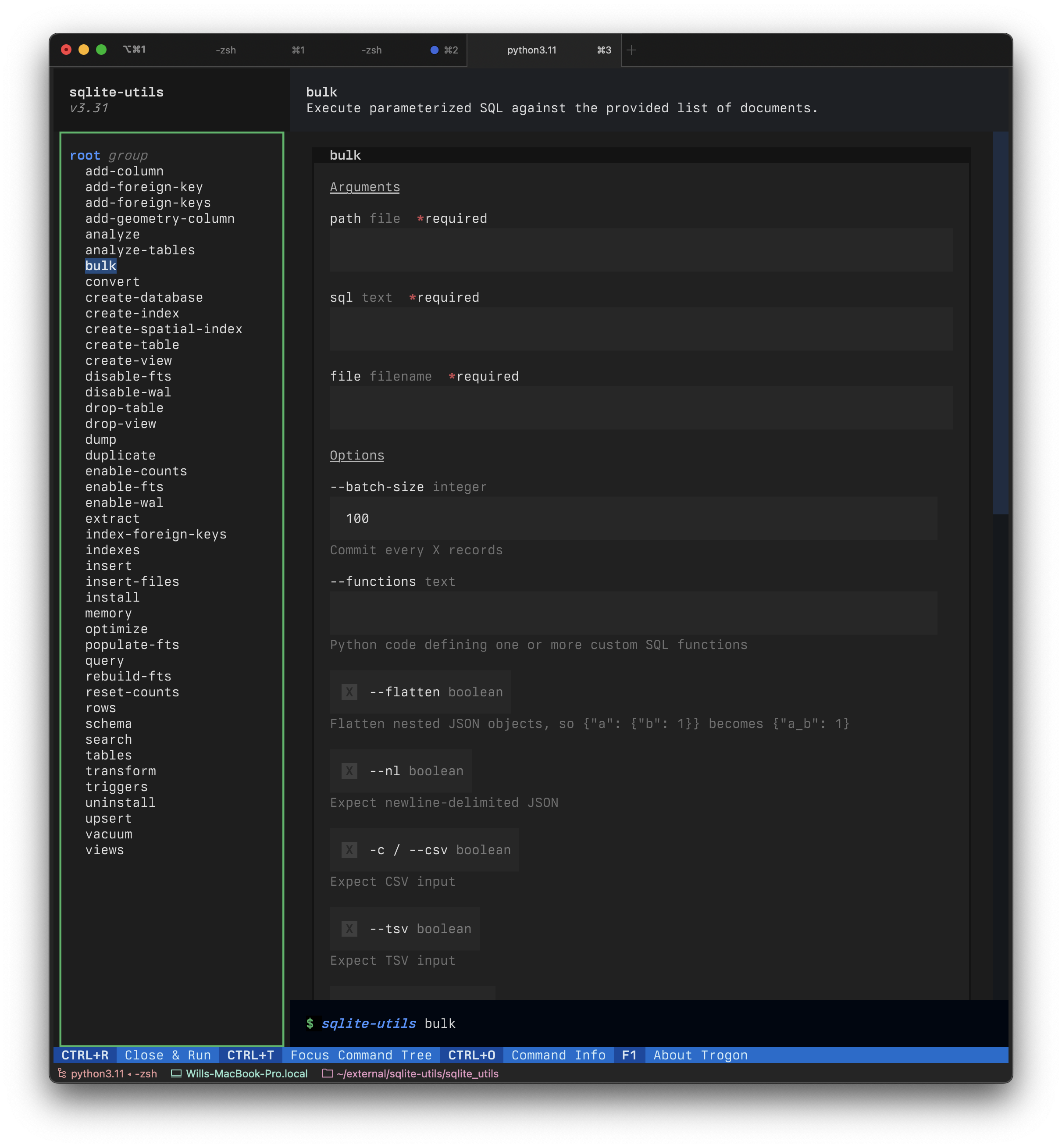Select enable-counts command
Viewport: 1062px width, 1148px height.
(x=136, y=471)
